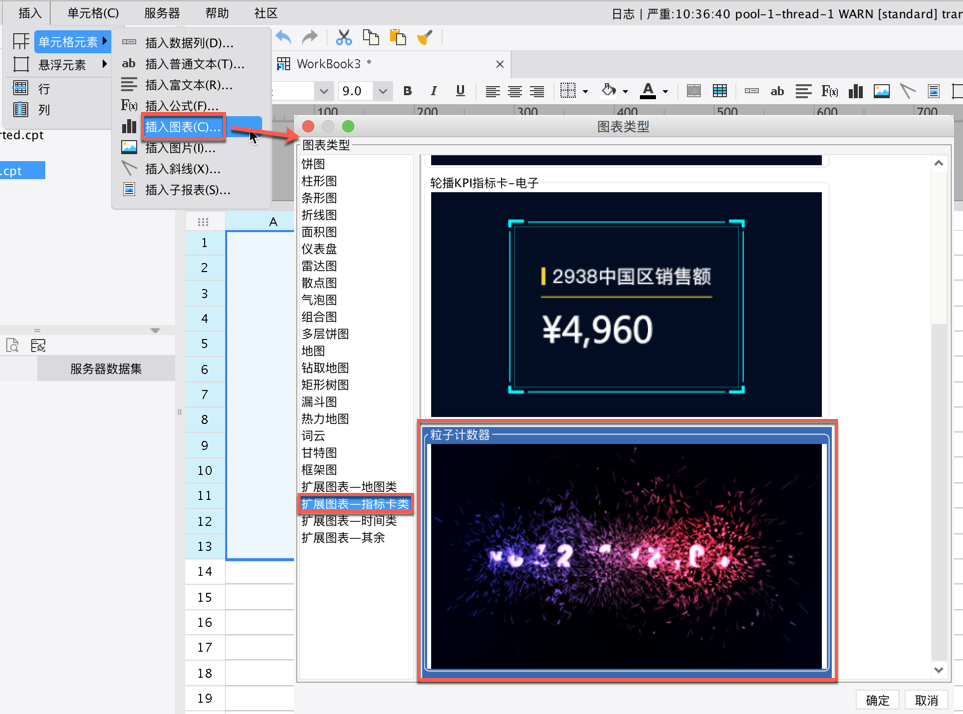Click toolbar insert image icon
The image size is (963, 714).
pos(882,91)
